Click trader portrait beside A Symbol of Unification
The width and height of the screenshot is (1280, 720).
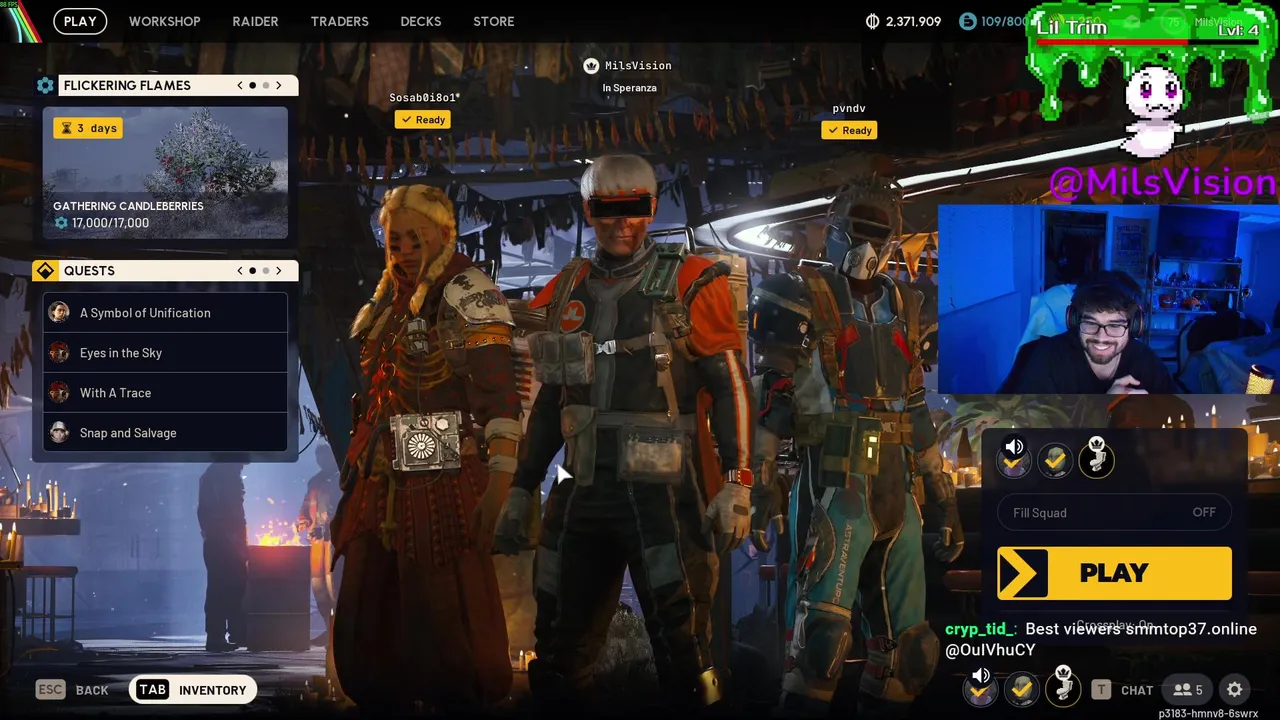60,313
